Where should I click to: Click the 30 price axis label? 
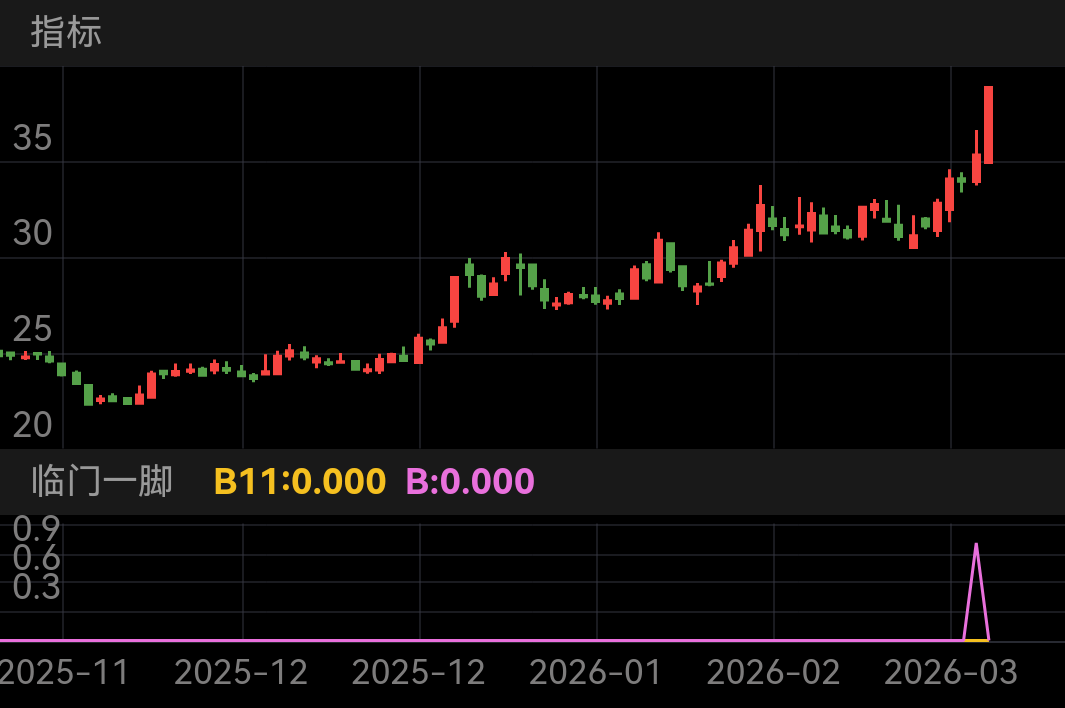point(32,233)
